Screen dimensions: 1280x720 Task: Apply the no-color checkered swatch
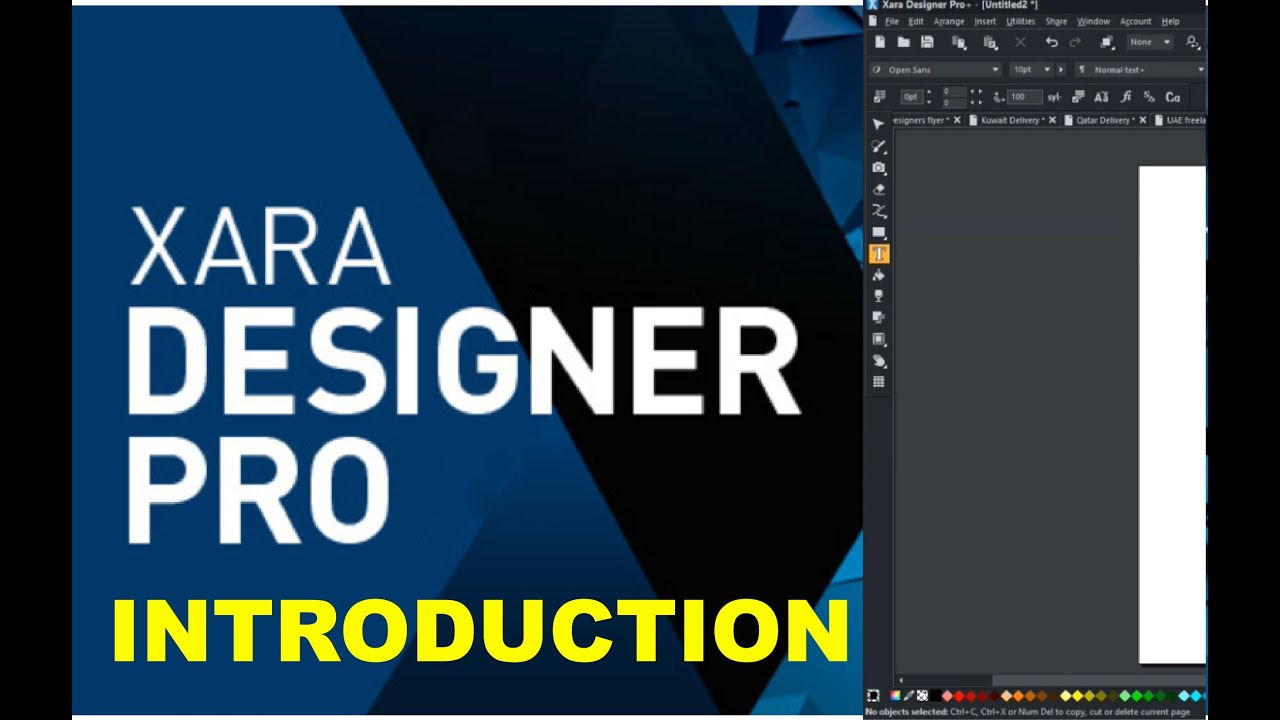pos(922,696)
